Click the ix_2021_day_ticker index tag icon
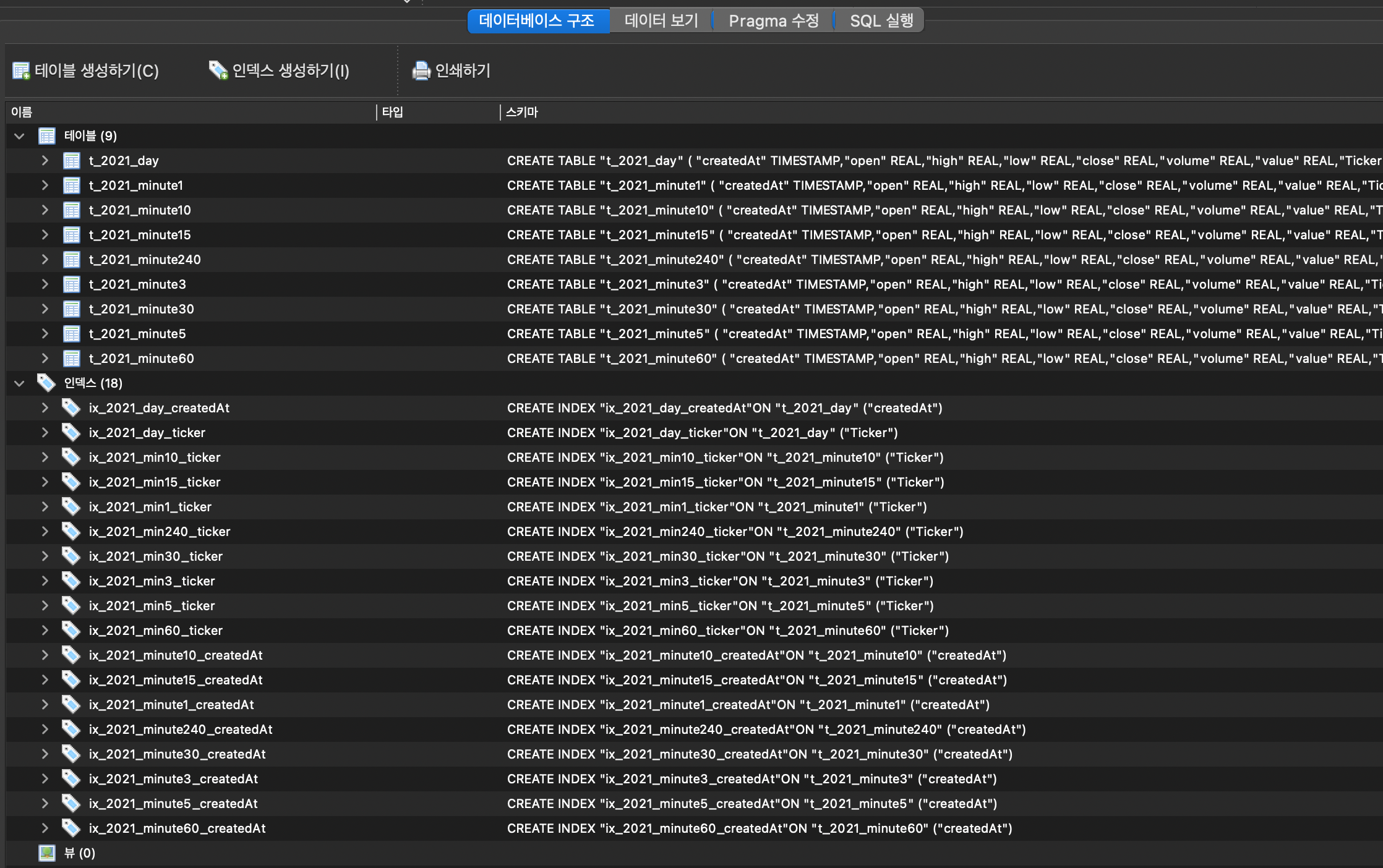The height and width of the screenshot is (868, 1383). tap(71, 432)
